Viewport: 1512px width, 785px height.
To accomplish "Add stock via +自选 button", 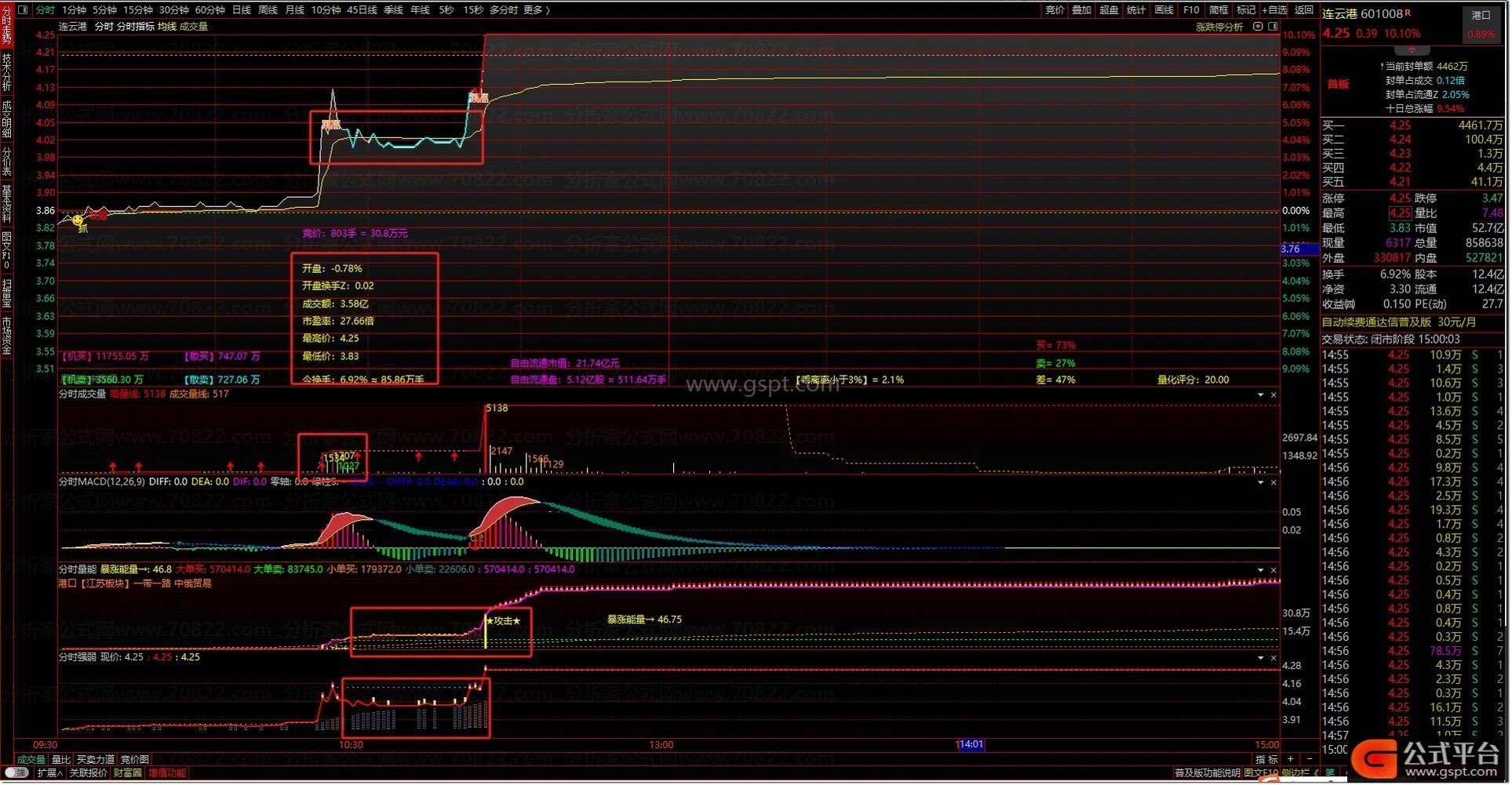I will pos(1274,9).
